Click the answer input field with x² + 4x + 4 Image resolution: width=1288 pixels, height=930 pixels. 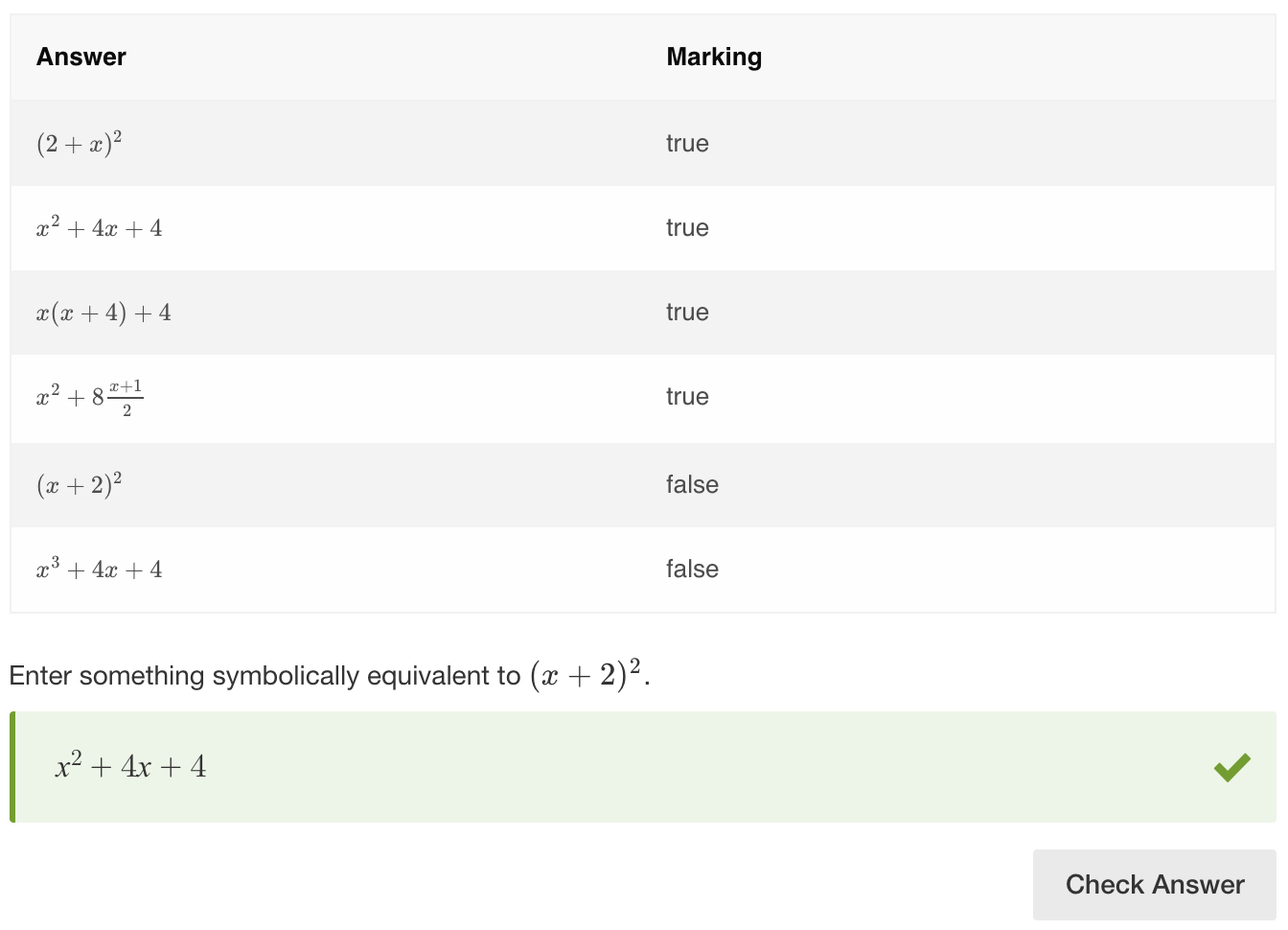[643, 767]
